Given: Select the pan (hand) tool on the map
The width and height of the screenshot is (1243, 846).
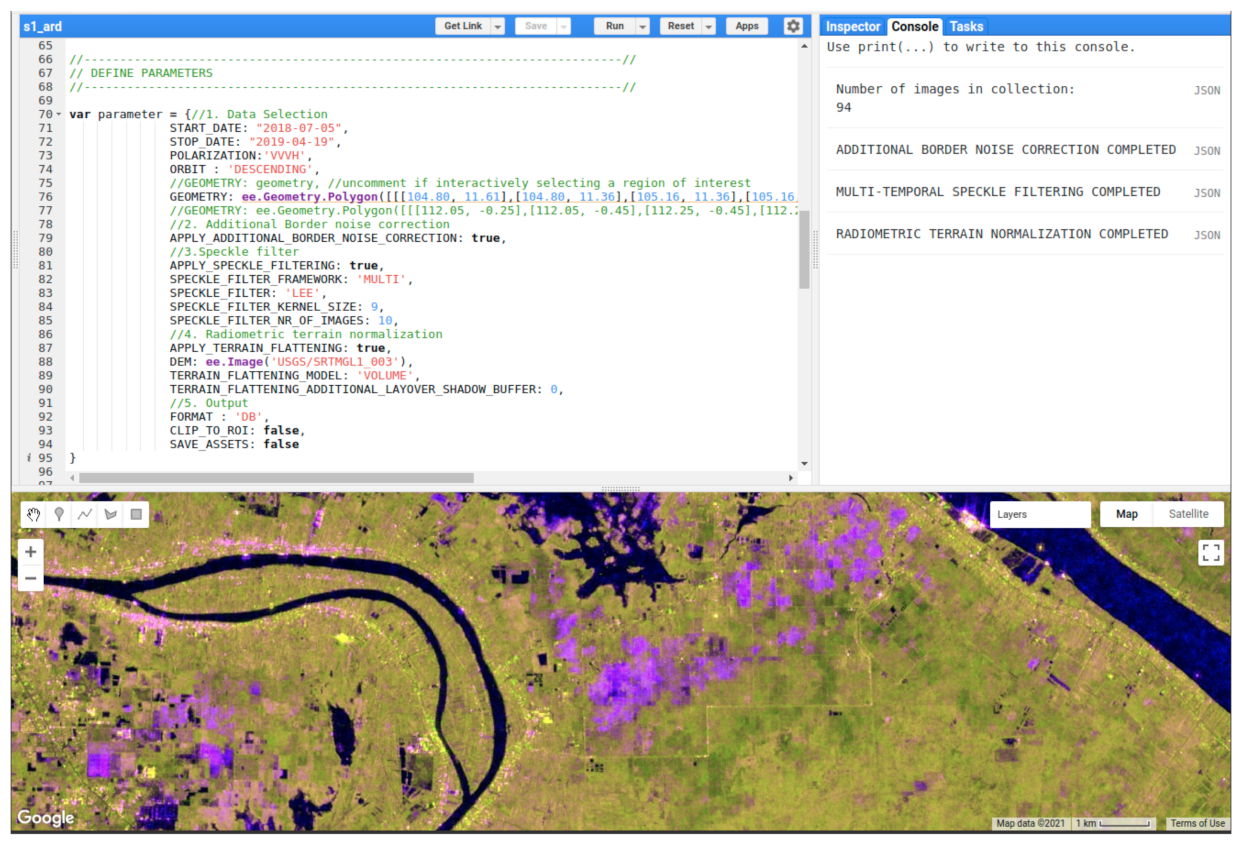Looking at the screenshot, I should (33, 514).
